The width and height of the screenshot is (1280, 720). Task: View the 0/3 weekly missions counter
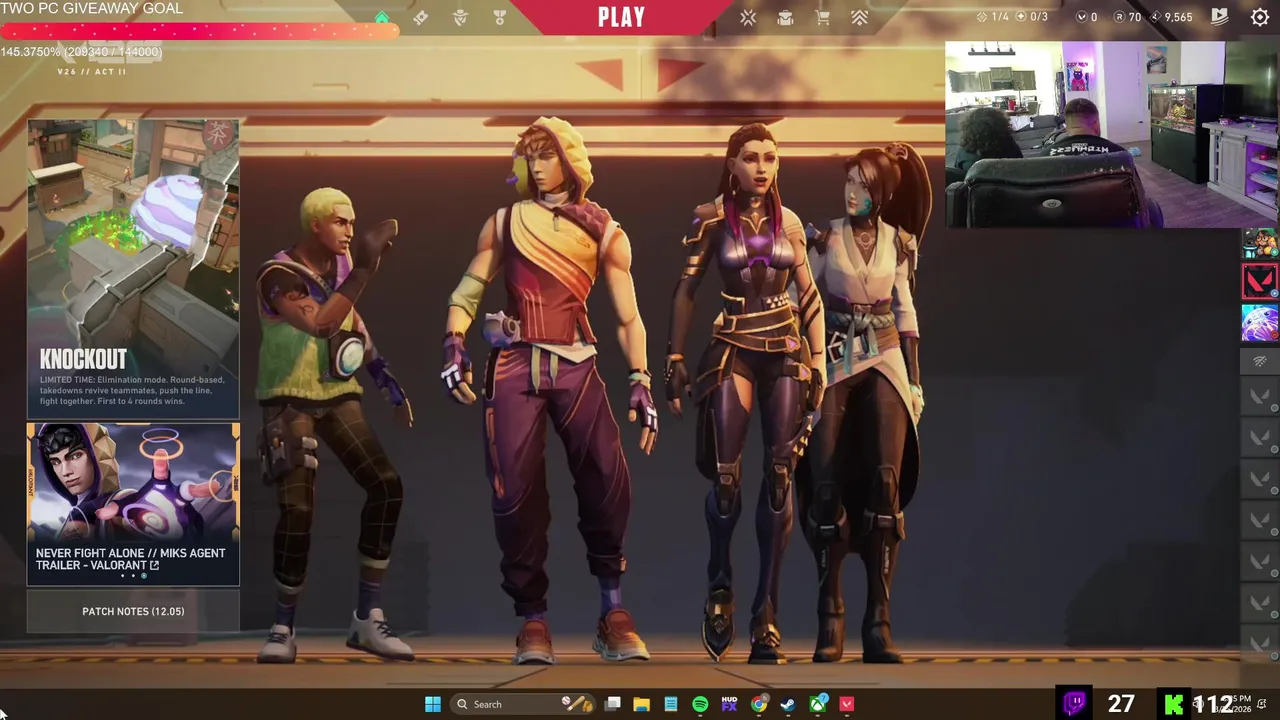1032,17
